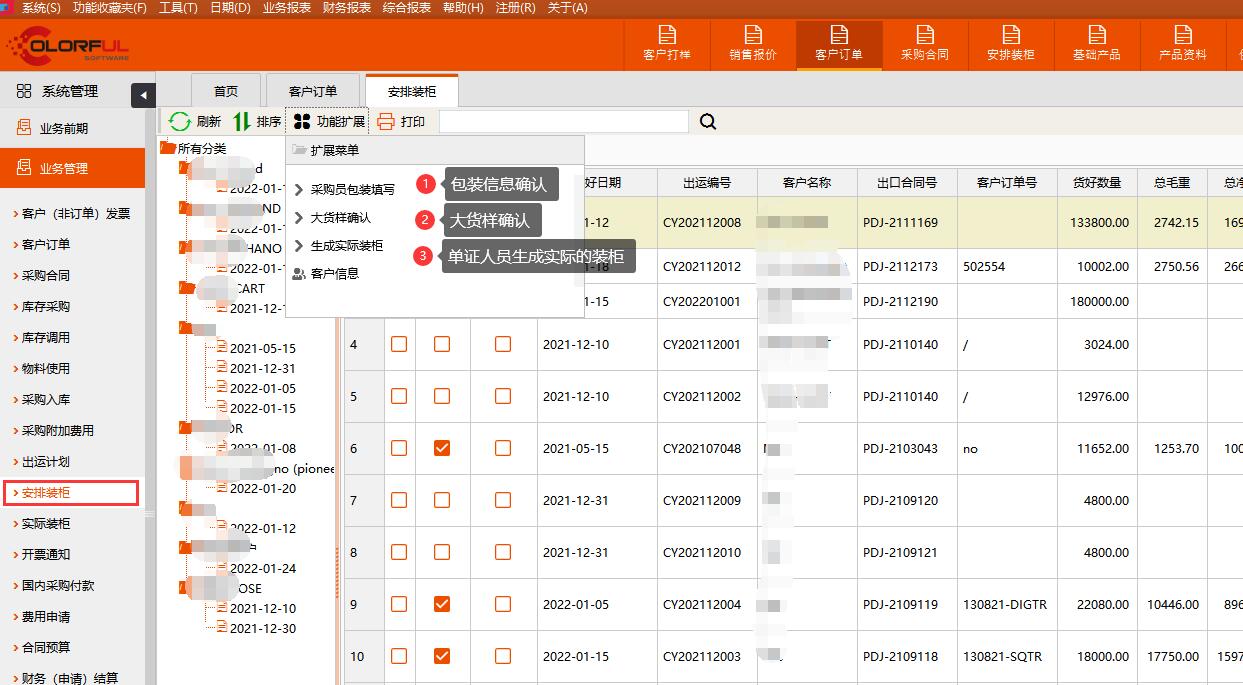Open 出运计划 in the sidebar
Viewport: 1243px width, 685px height.
click(46, 461)
